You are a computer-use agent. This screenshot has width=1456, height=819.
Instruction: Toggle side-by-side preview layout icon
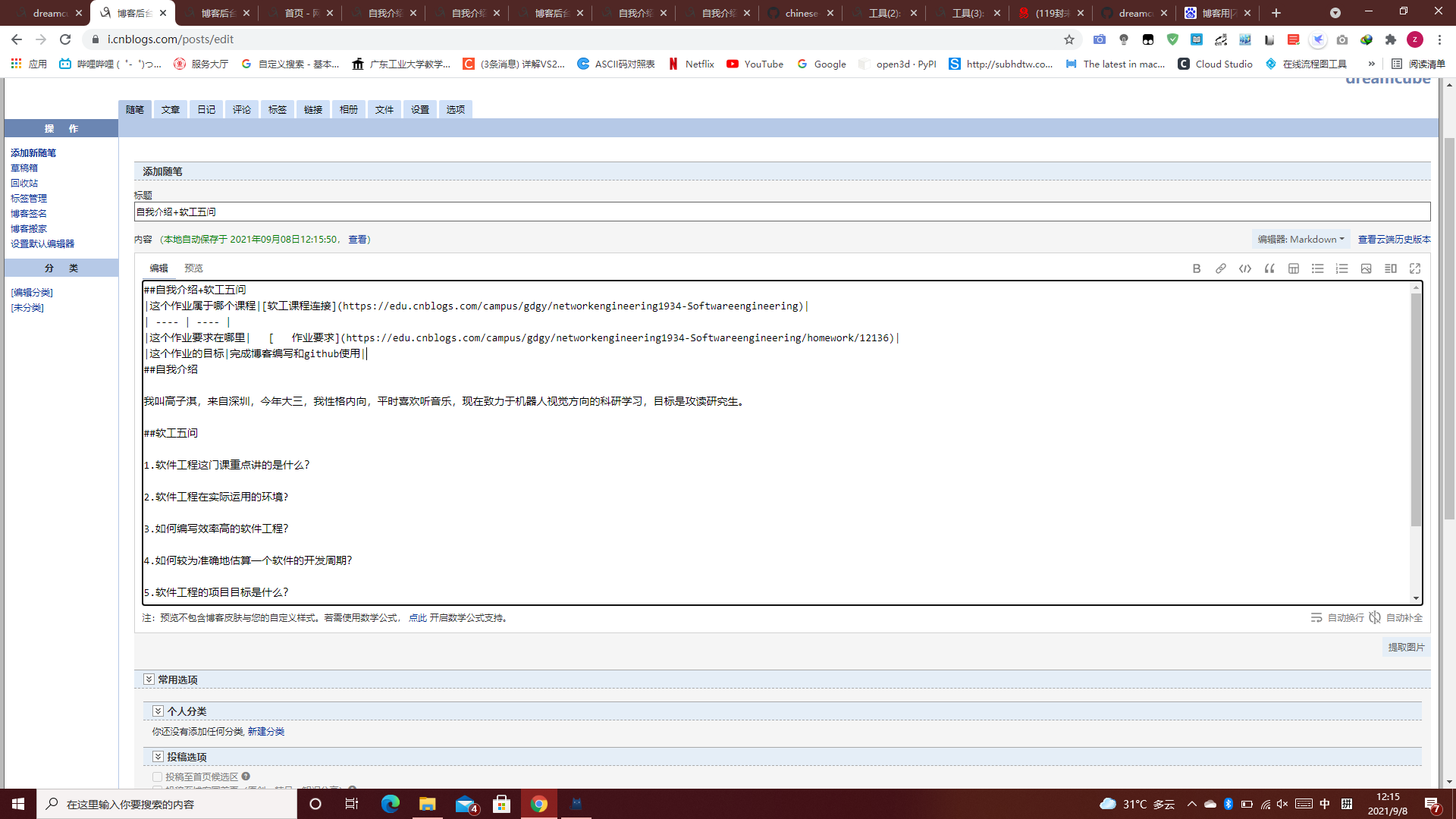point(1391,268)
